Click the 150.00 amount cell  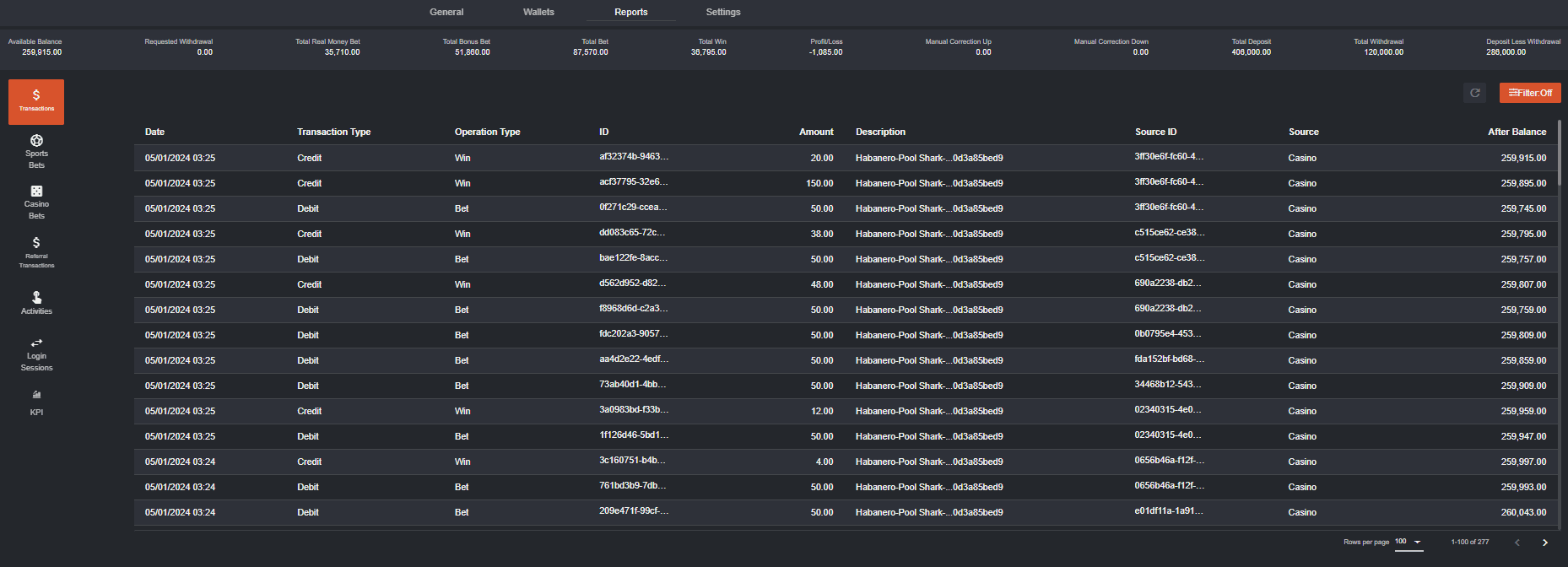coord(819,183)
